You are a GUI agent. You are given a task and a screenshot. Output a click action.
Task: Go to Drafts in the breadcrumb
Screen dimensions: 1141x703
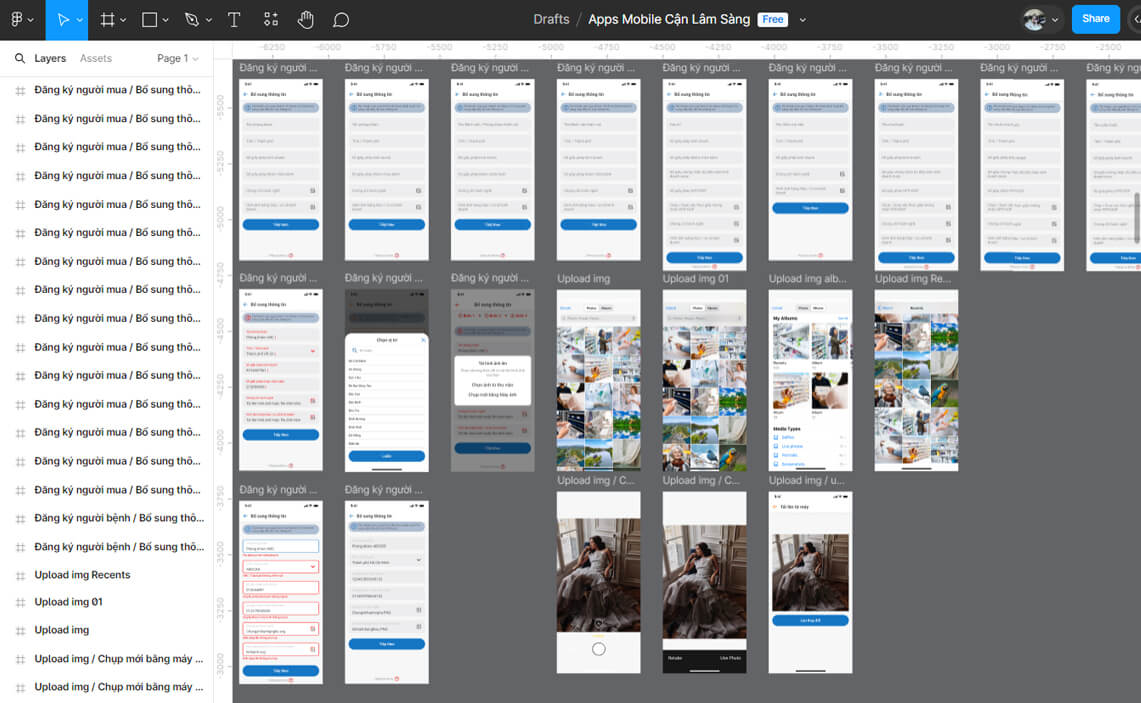551,19
